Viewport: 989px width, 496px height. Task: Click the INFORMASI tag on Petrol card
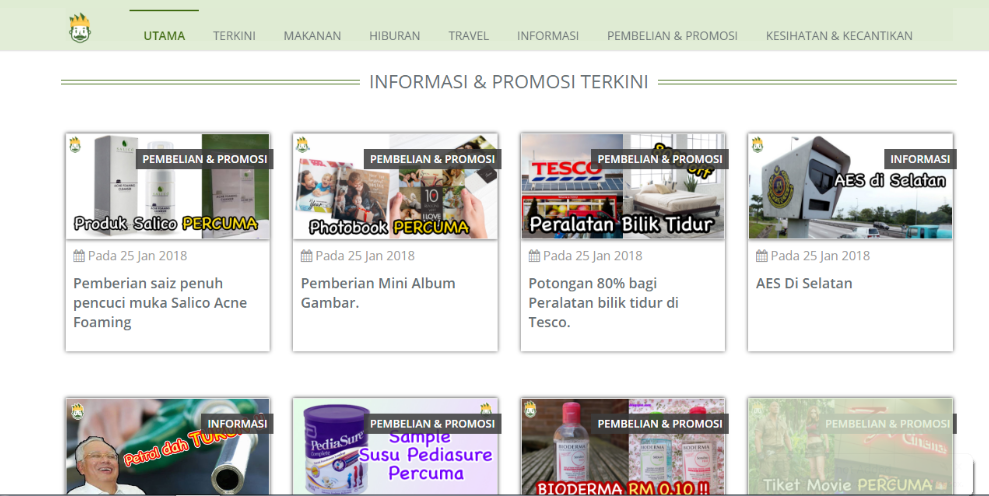coord(237,424)
